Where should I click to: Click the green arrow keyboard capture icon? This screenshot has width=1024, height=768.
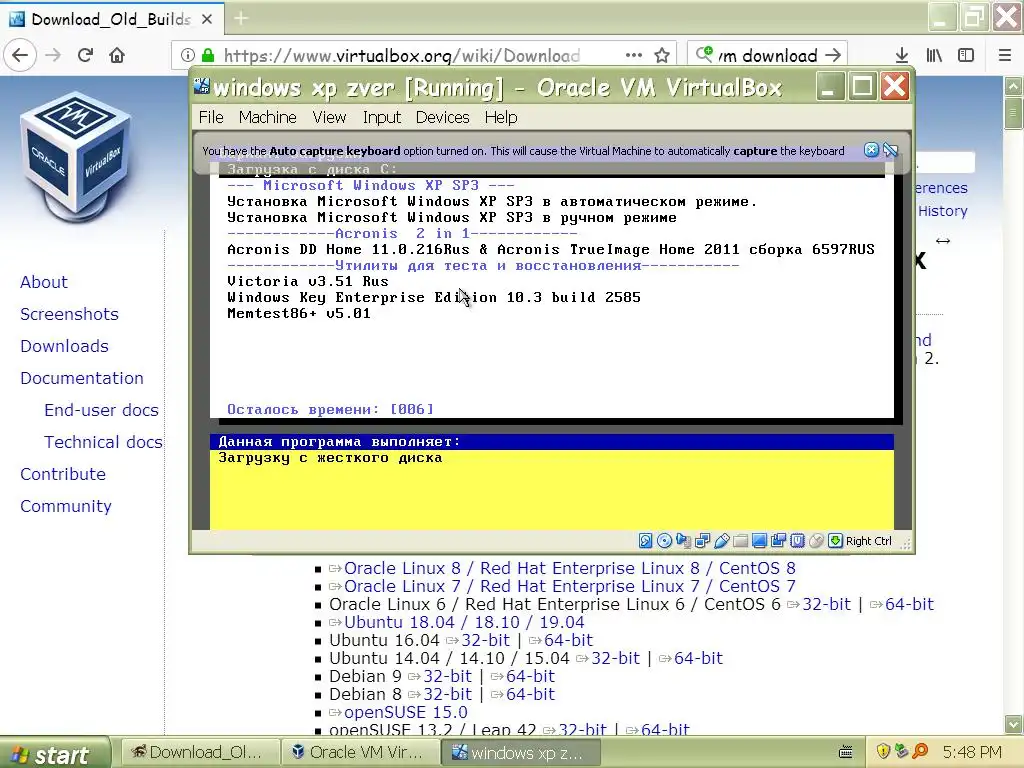pyautogui.click(x=835, y=541)
